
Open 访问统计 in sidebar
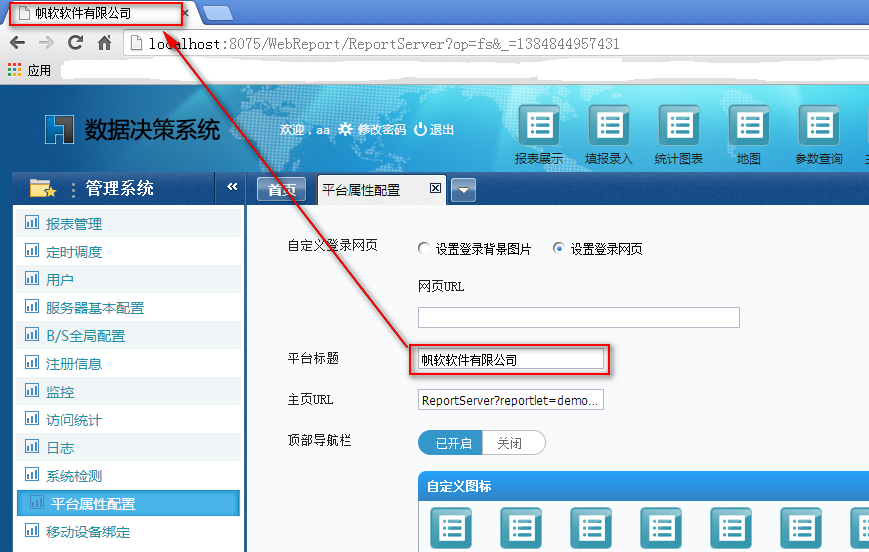(129, 420)
